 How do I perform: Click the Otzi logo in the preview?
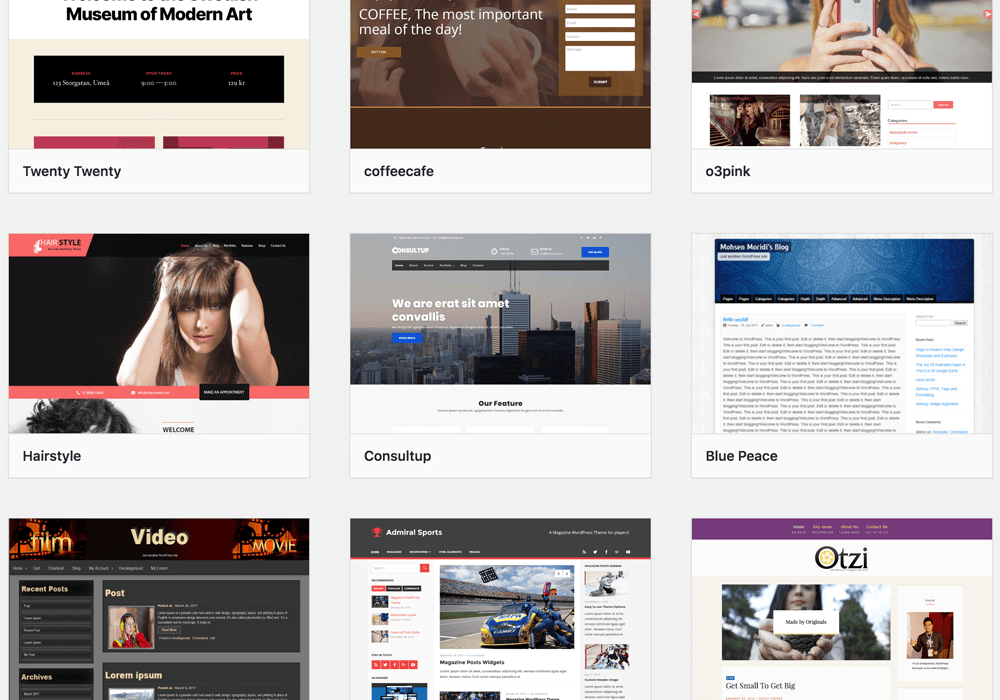840,558
